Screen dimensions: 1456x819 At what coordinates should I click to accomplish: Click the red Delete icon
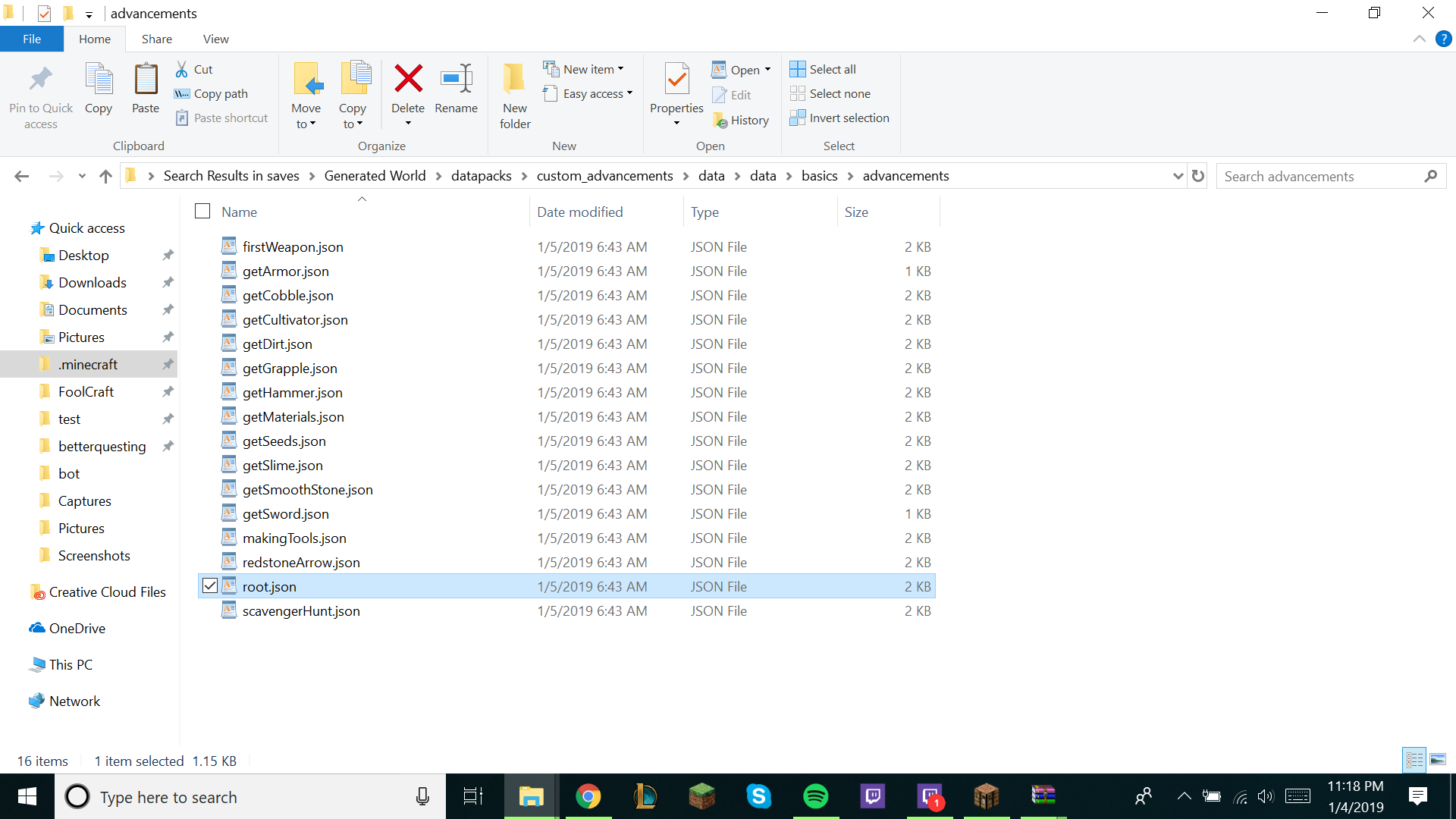(x=408, y=79)
